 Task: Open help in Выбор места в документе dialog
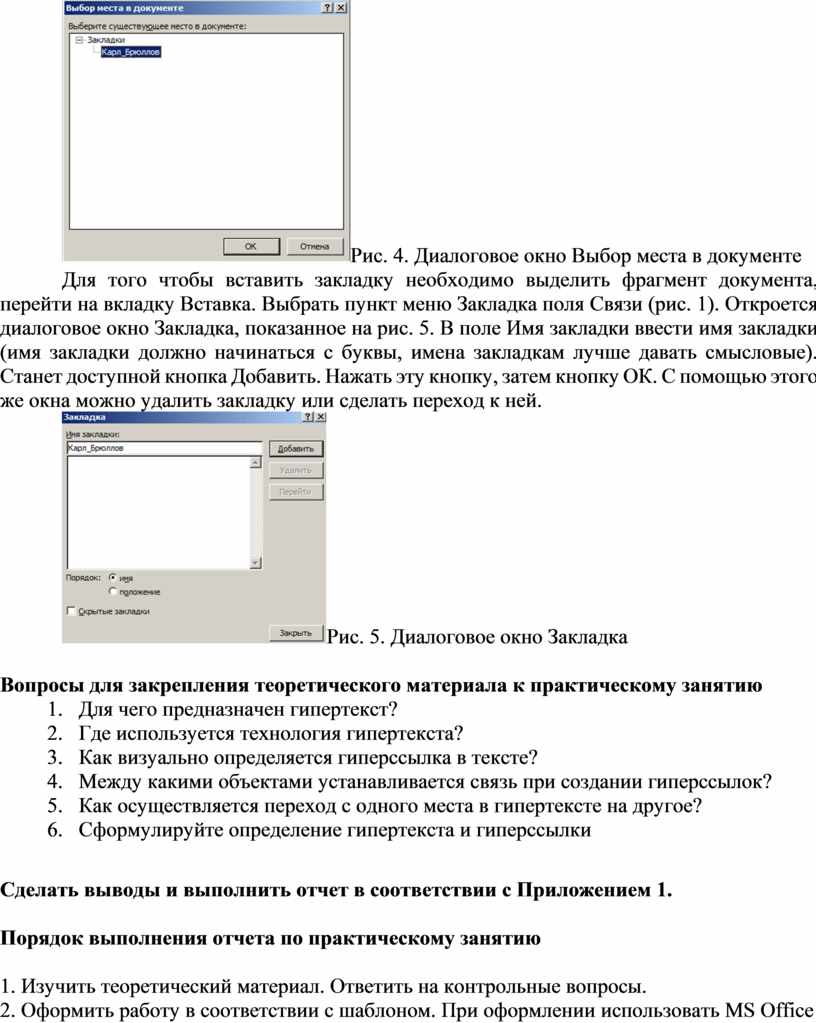(x=327, y=8)
